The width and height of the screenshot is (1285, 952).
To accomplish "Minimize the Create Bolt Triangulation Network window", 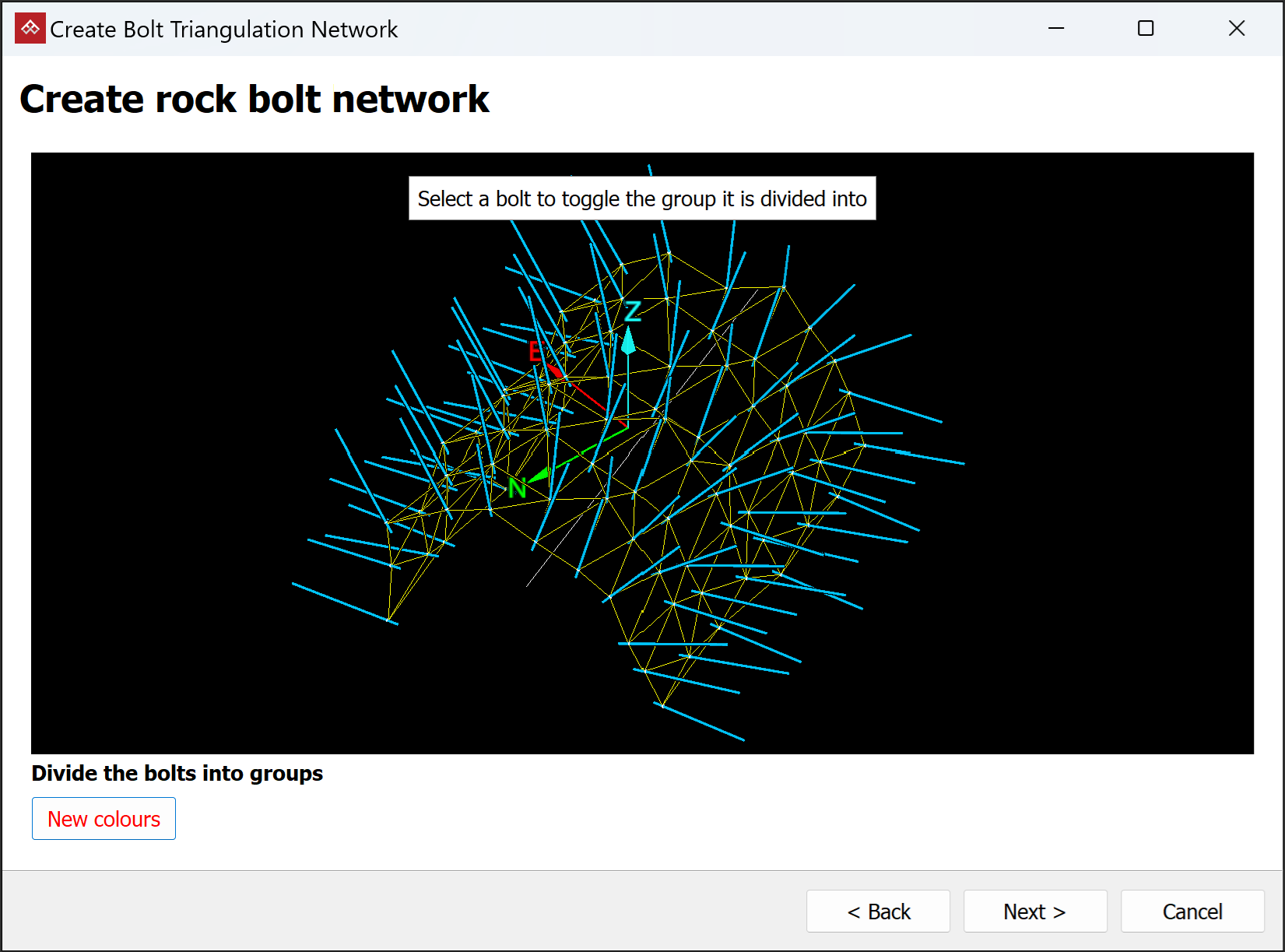I will pyautogui.click(x=1056, y=29).
